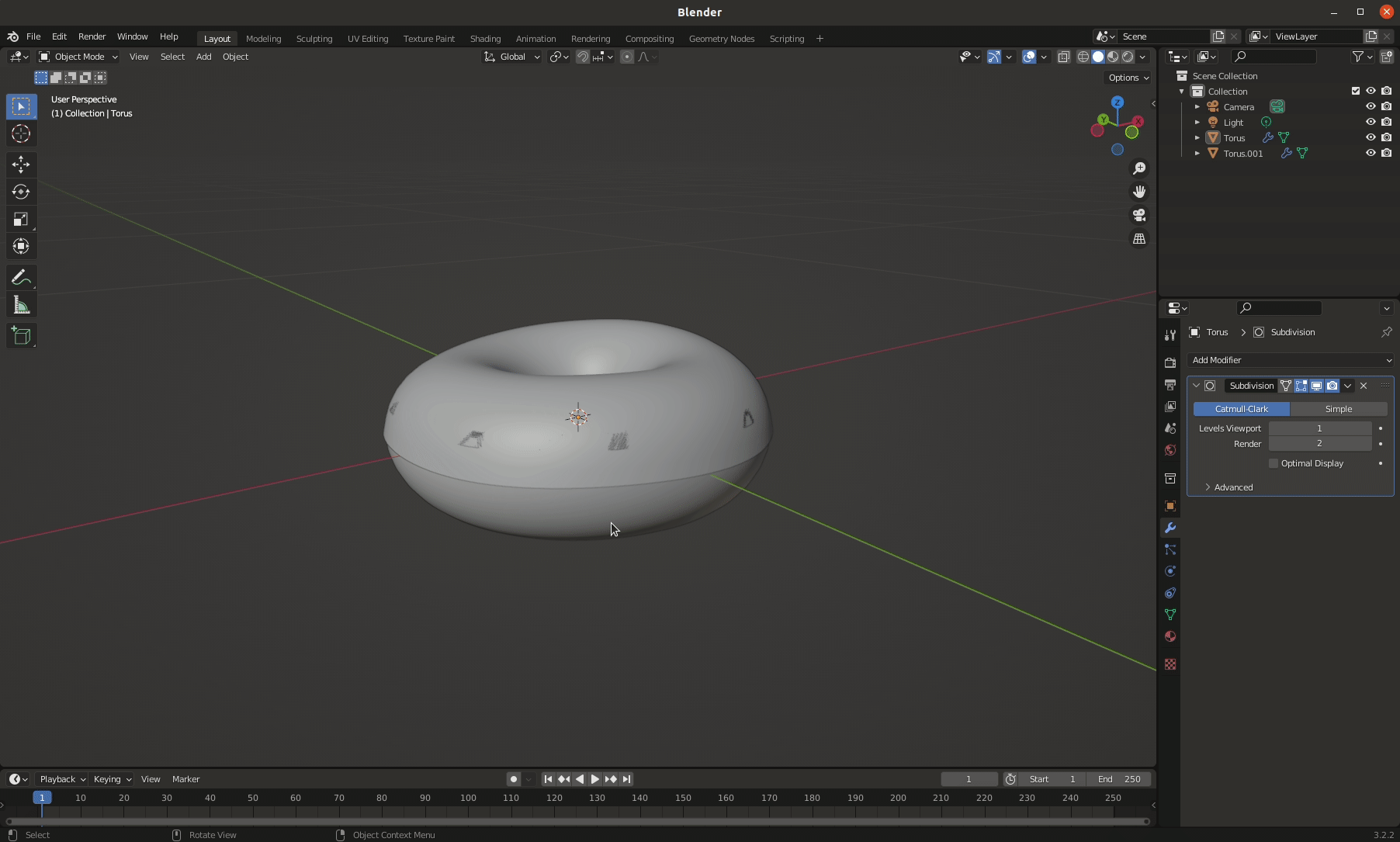Screen dimensions: 1400x842
Task: Open the View Layer properties tab
Action: point(1170,407)
